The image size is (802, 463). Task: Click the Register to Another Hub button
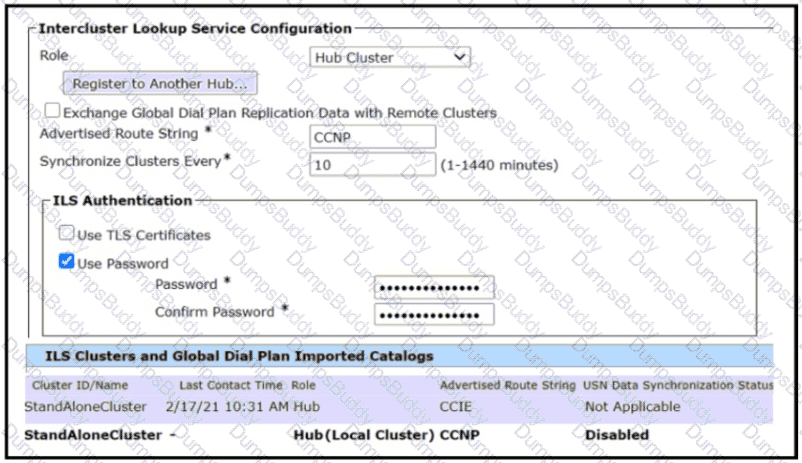click(160, 84)
